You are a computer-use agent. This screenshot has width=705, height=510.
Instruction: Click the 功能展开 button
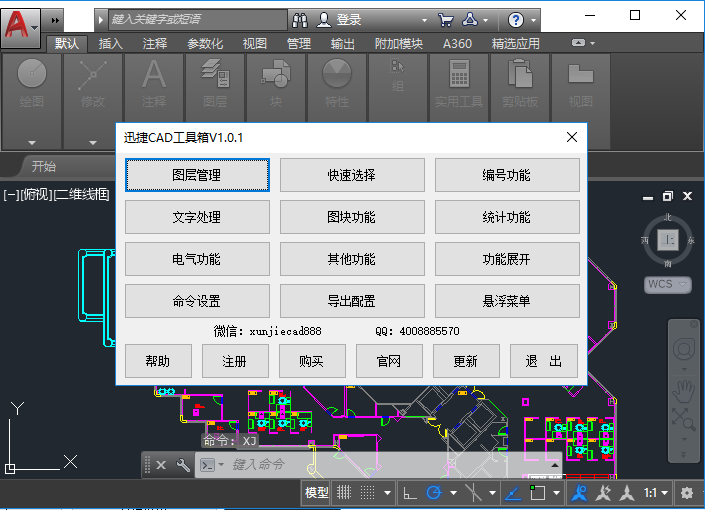pos(507,259)
